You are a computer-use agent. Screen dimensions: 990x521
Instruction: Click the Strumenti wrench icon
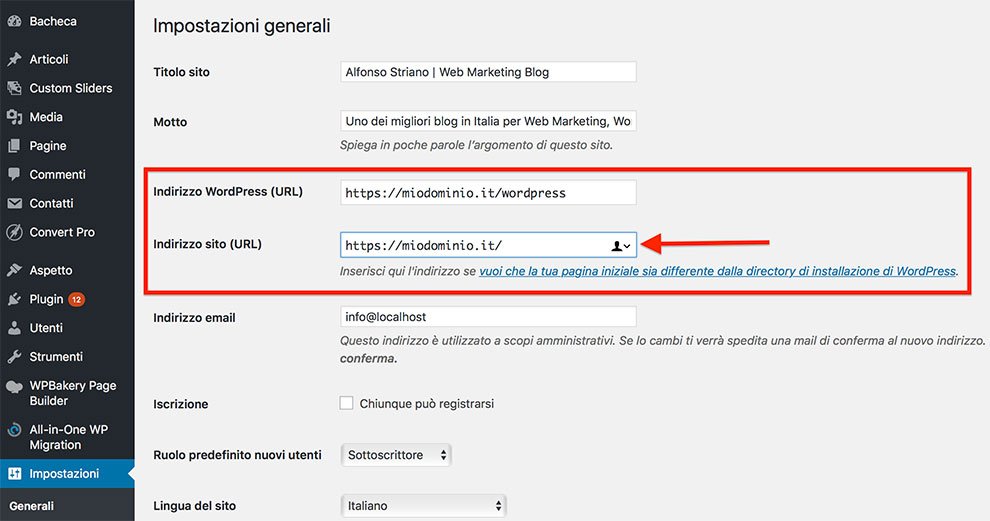[x=14, y=357]
